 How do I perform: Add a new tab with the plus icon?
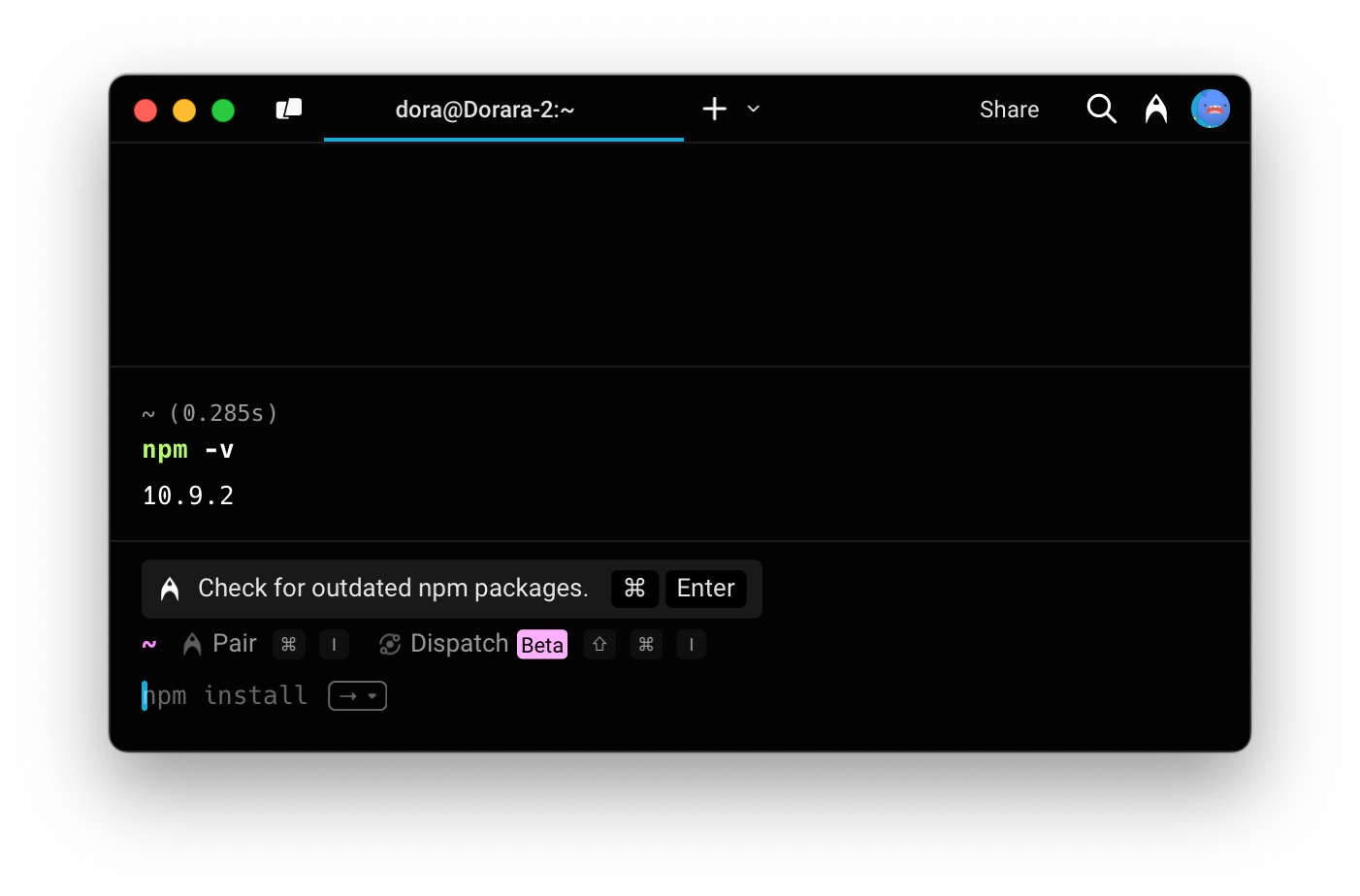(x=714, y=109)
